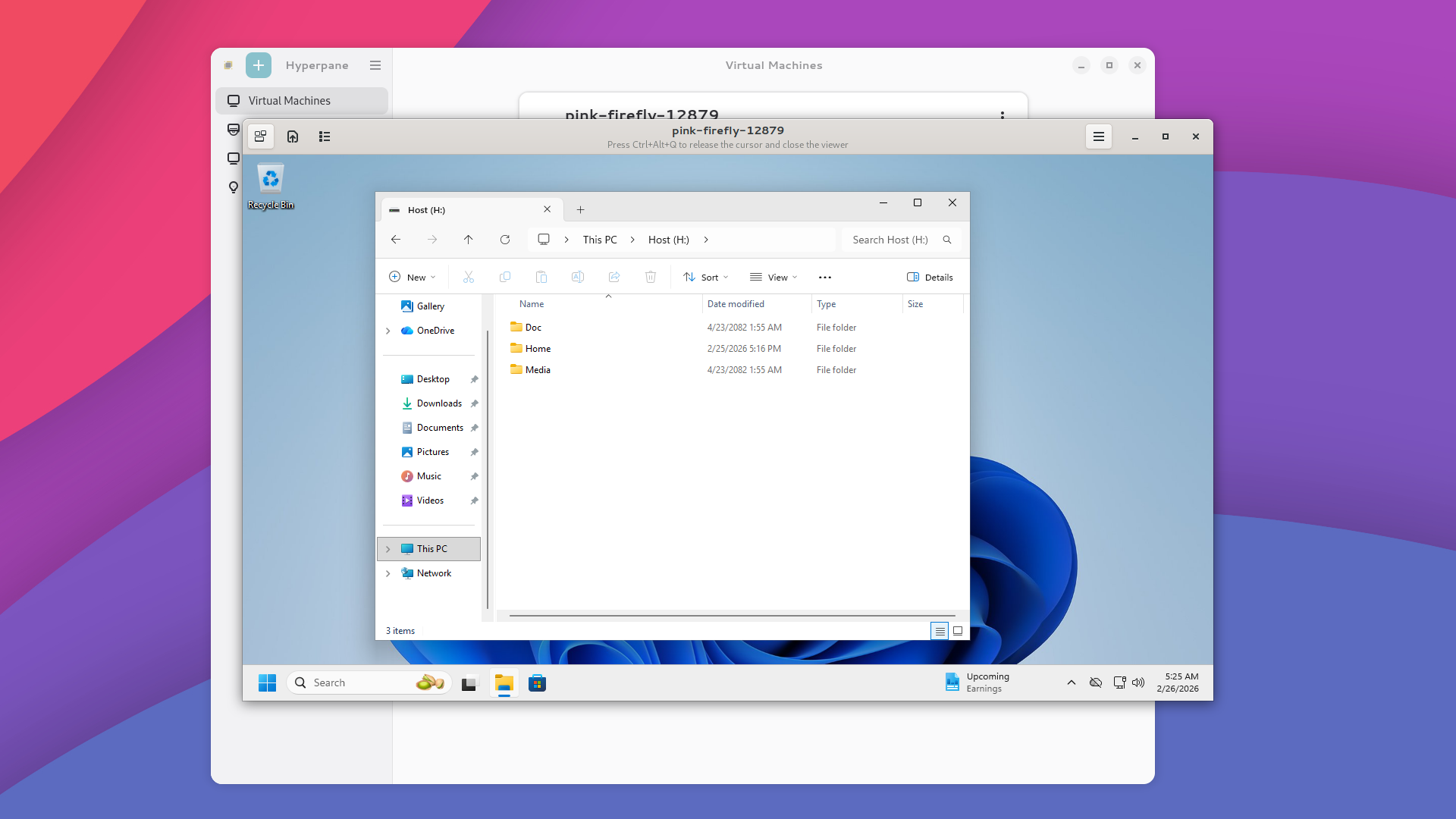Open the Hyperpane hamburger menu

(375, 65)
